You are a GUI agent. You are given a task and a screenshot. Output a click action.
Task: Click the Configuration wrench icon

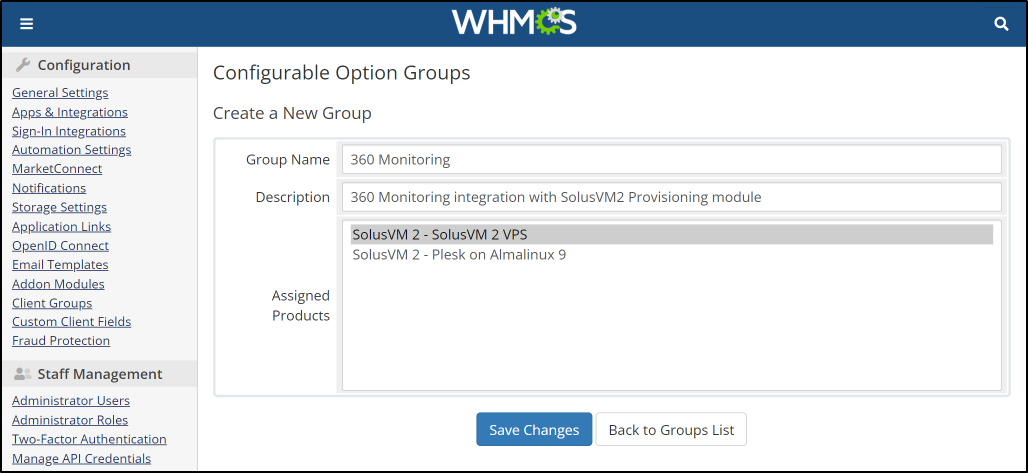(23, 65)
